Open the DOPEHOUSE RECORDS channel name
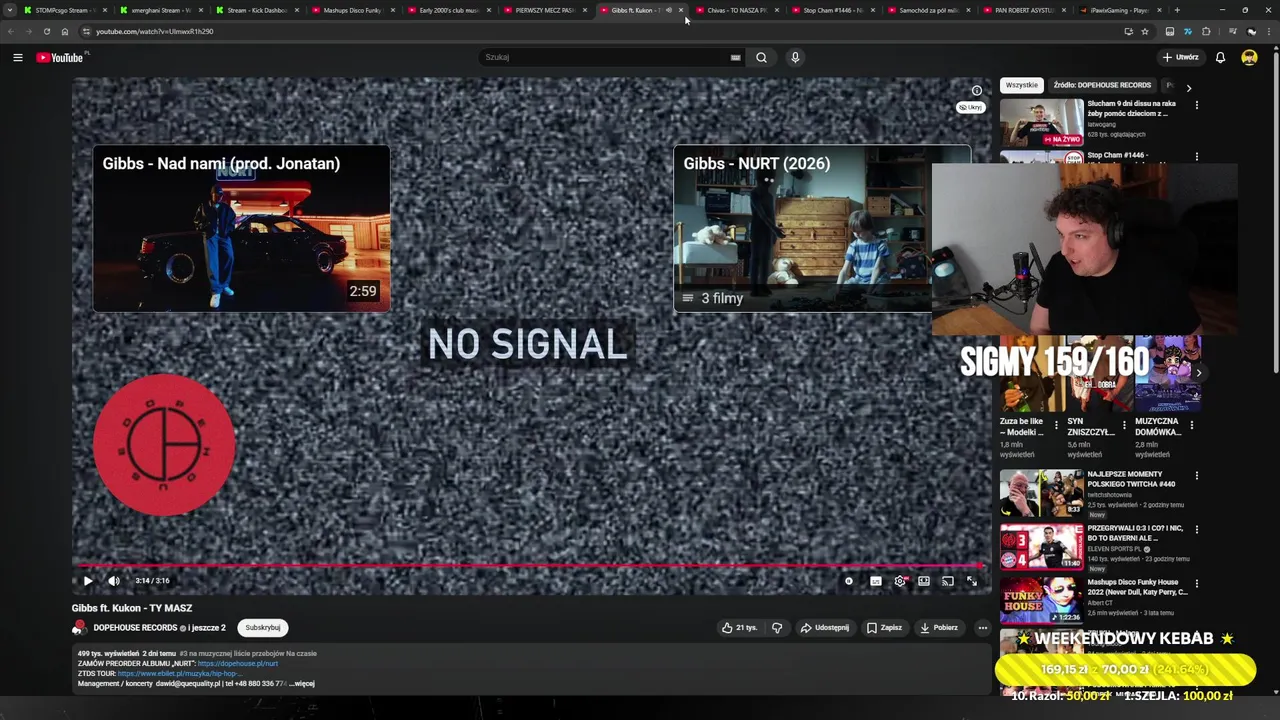This screenshot has height=720, width=1280. point(135,628)
